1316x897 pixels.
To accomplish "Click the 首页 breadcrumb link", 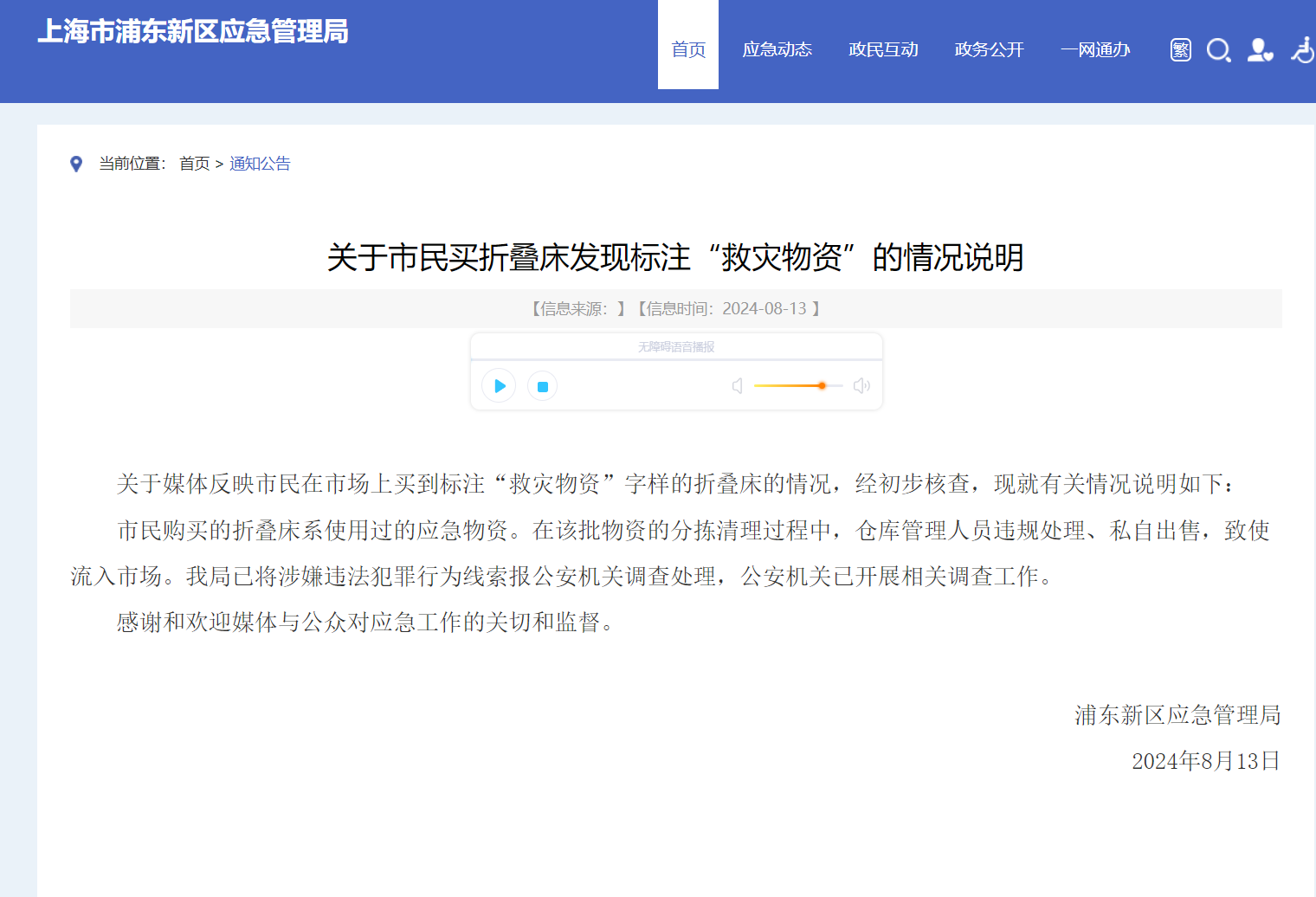I will coord(194,164).
